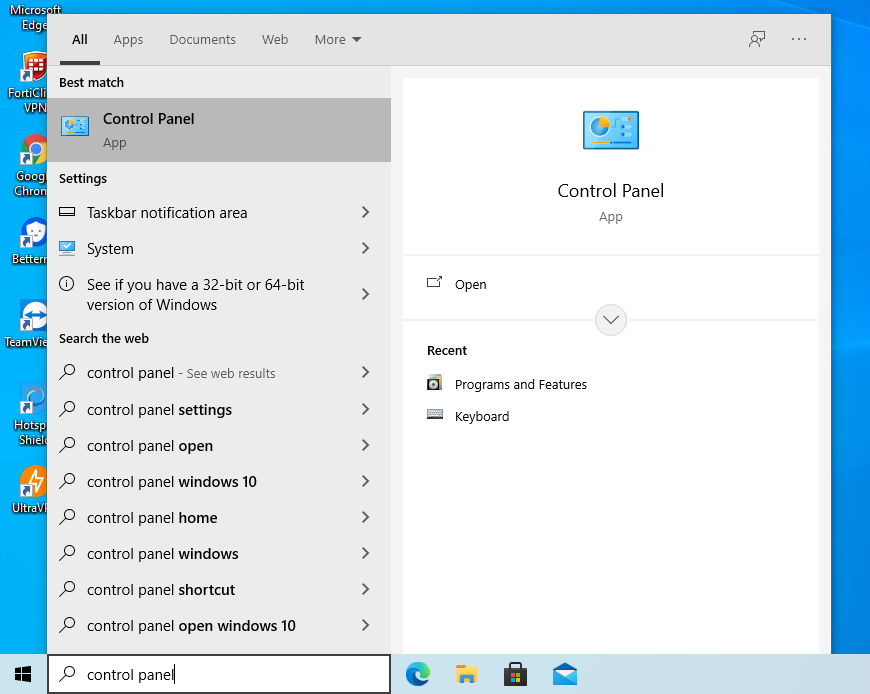Click Open action for Control Panel
Viewport: 870px width, 694px height.
click(471, 284)
